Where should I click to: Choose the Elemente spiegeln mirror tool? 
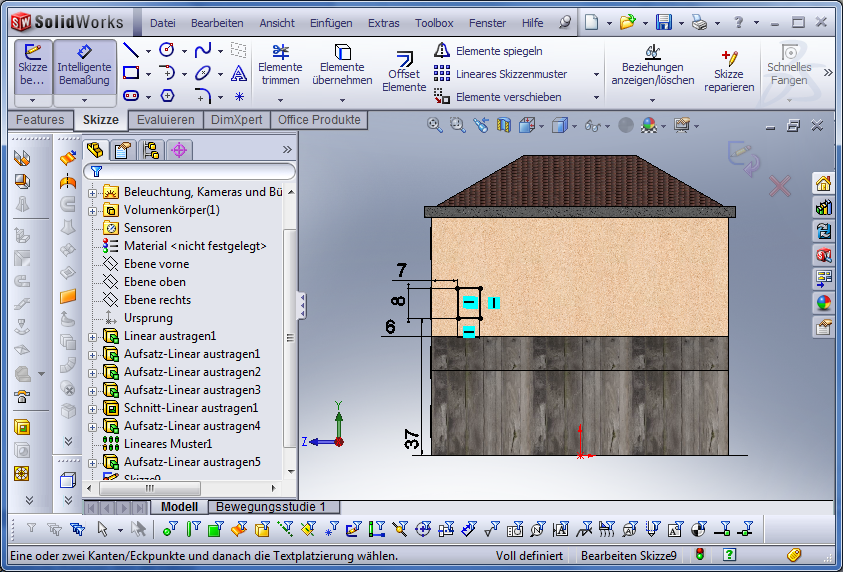pos(498,51)
